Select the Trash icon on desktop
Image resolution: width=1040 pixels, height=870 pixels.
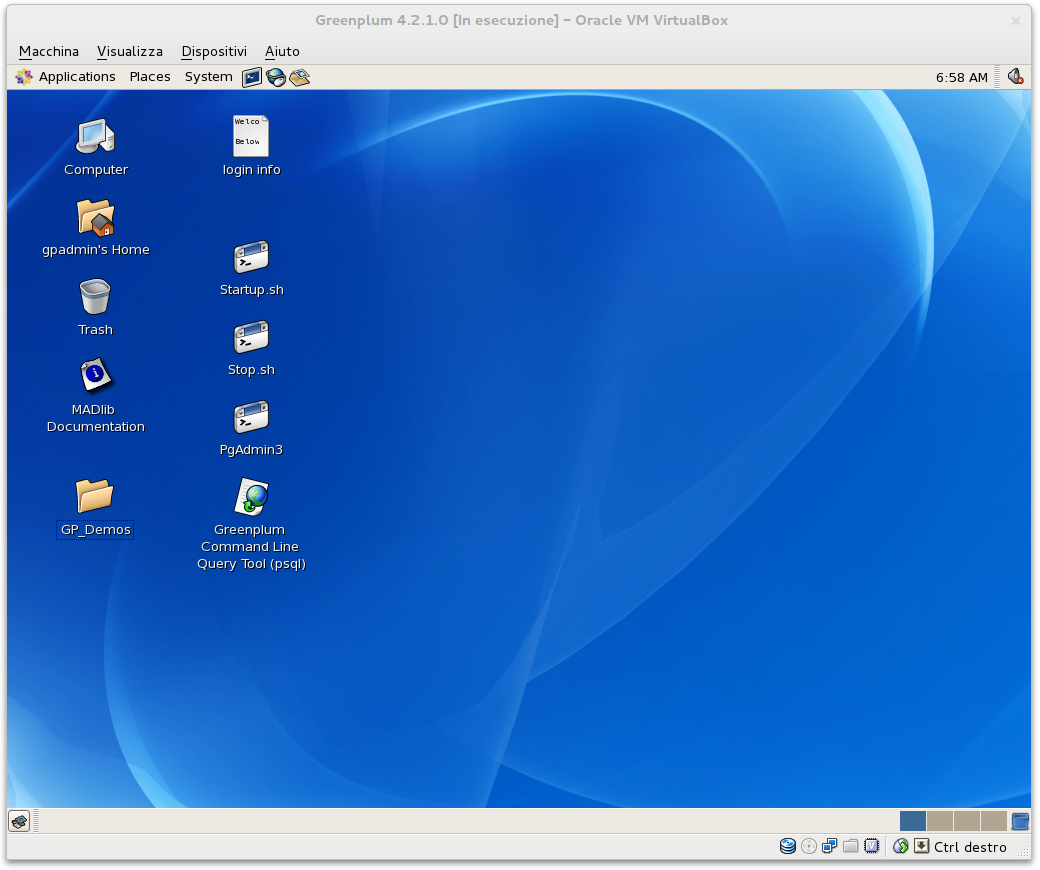tap(95, 297)
